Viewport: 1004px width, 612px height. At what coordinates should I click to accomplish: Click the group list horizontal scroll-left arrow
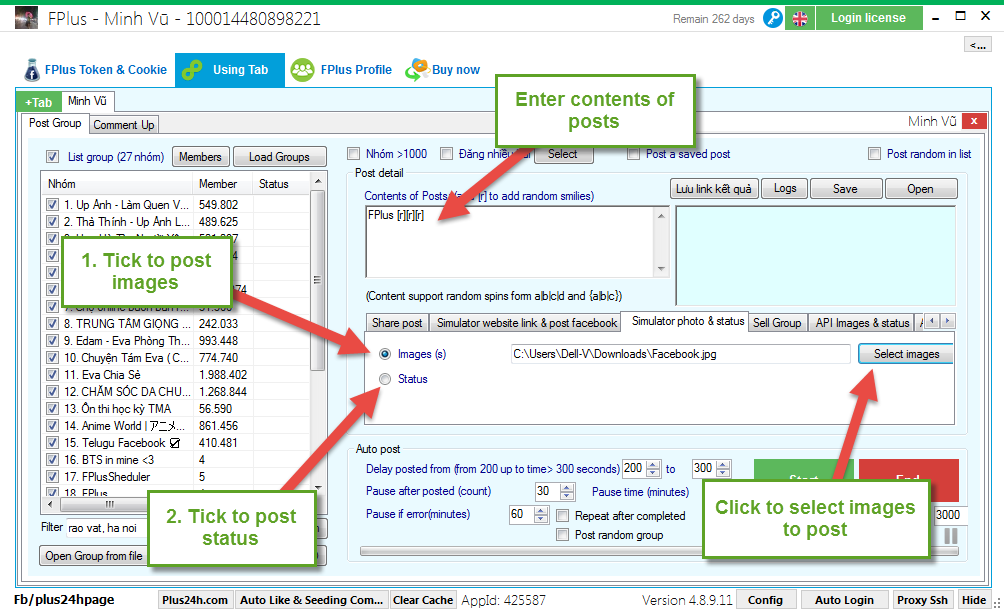coord(51,504)
